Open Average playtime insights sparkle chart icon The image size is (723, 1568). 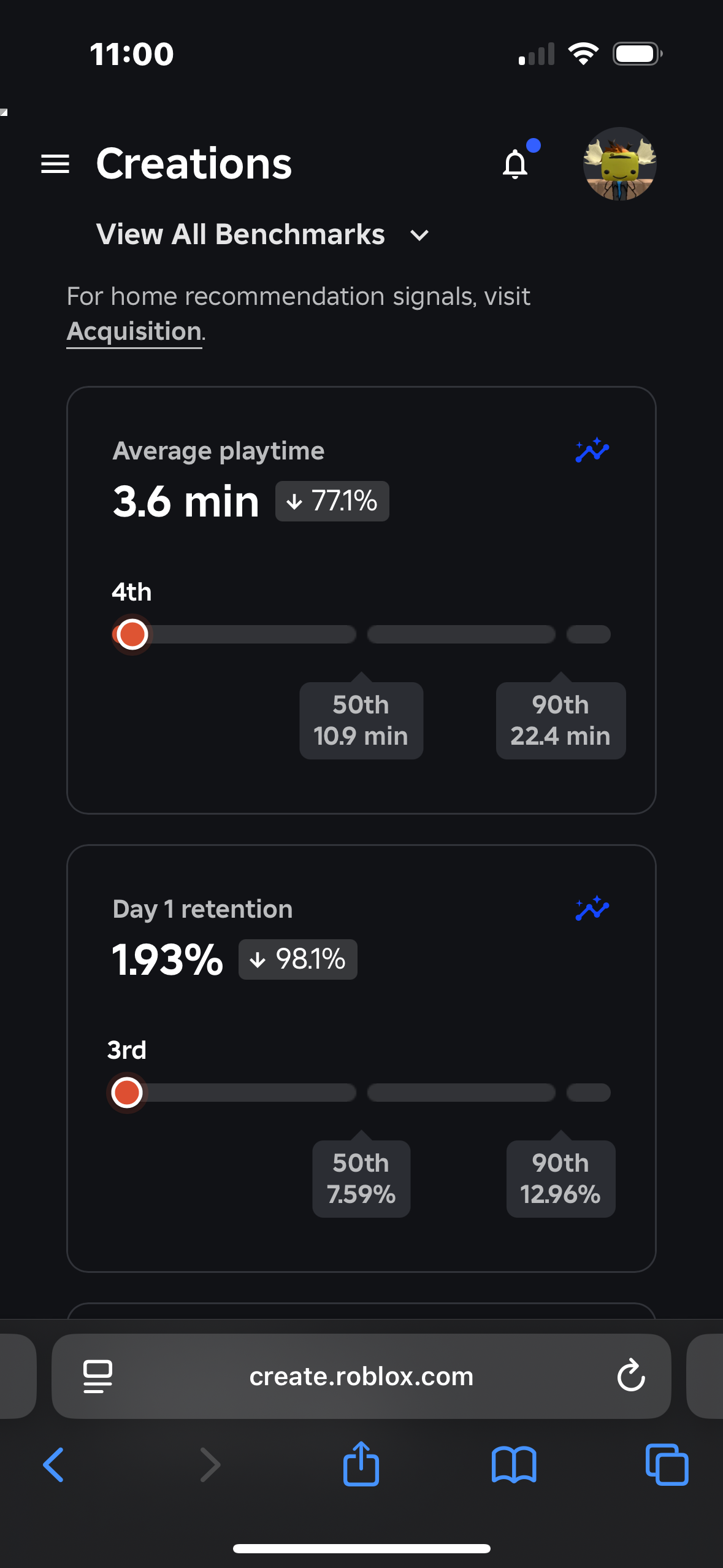click(x=592, y=451)
